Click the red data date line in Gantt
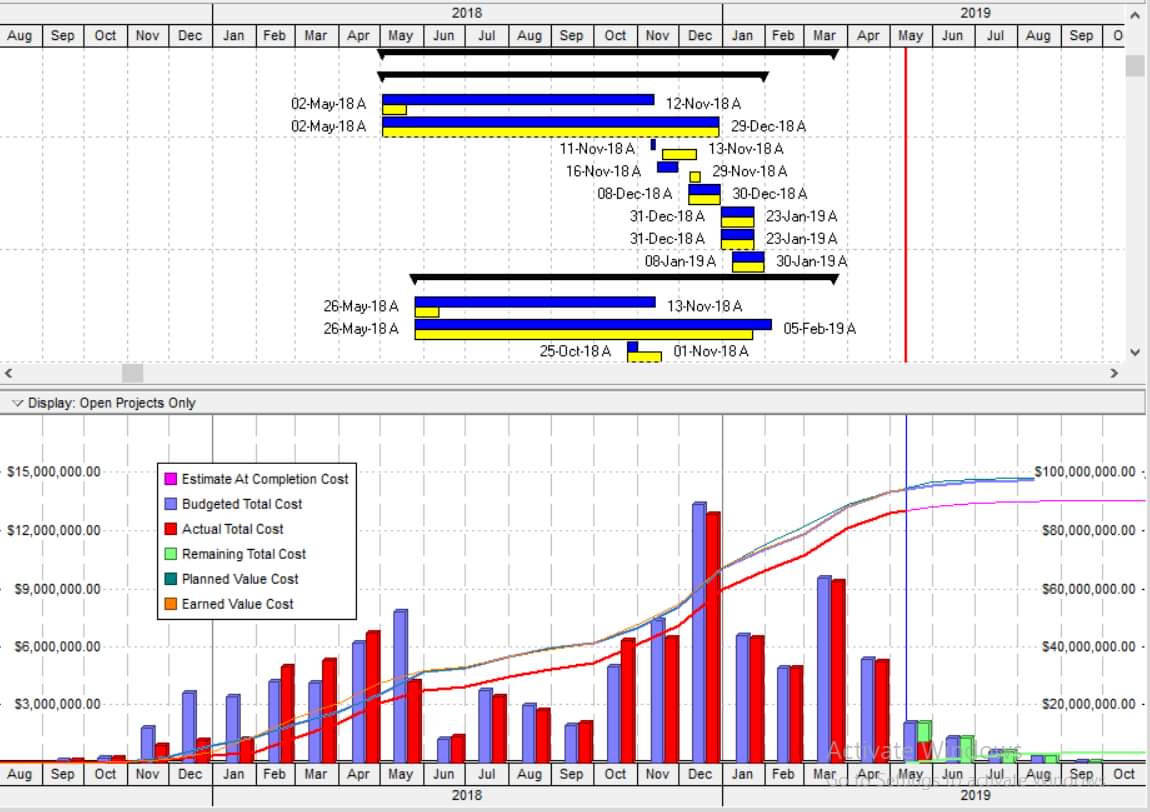Image resolution: width=1150 pixels, height=812 pixels. tap(906, 205)
